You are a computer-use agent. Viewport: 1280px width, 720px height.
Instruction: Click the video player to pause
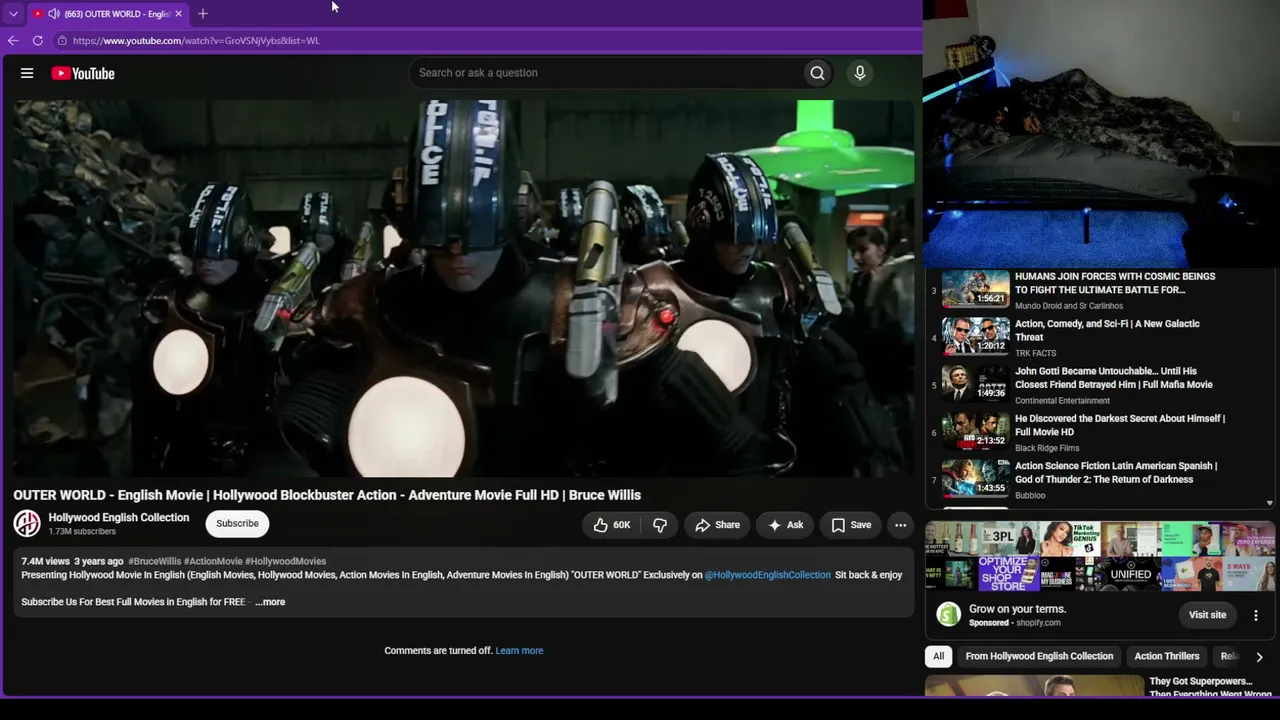[464, 288]
